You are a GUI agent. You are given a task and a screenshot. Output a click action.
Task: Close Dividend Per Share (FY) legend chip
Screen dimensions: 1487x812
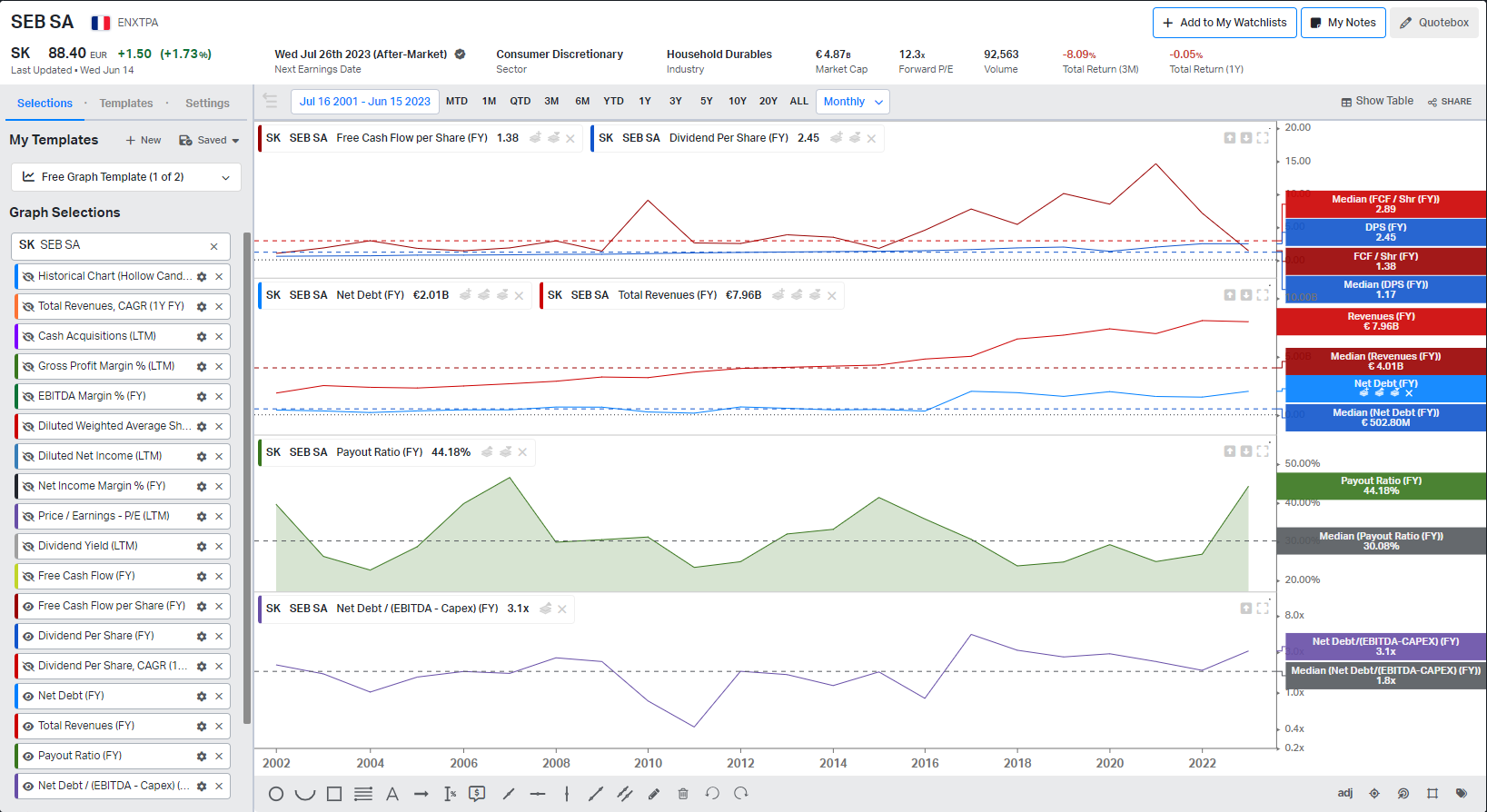(871, 139)
